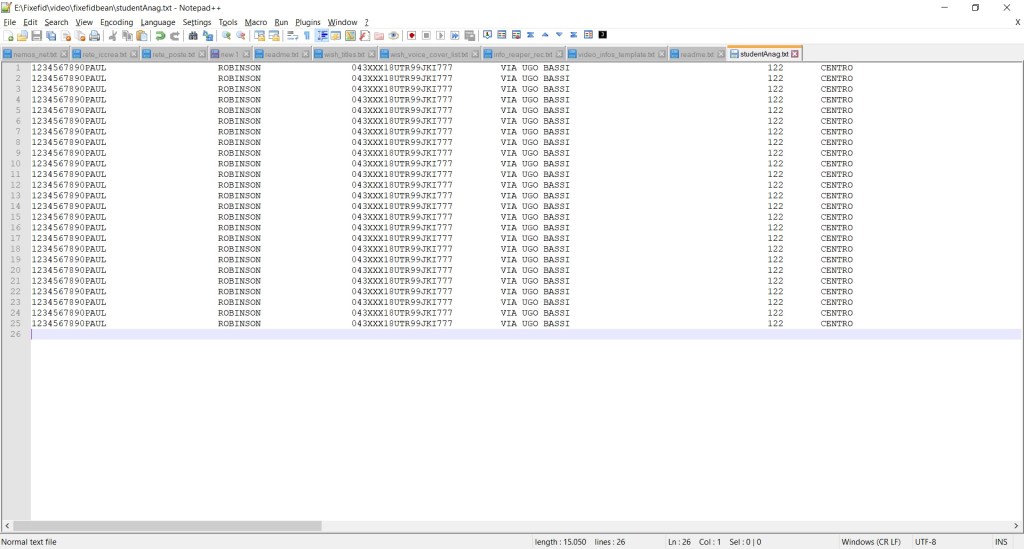The height and width of the screenshot is (549, 1024).
Task: Click Windows (CR LF) in status bar
Action: click(x=870, y=542)
